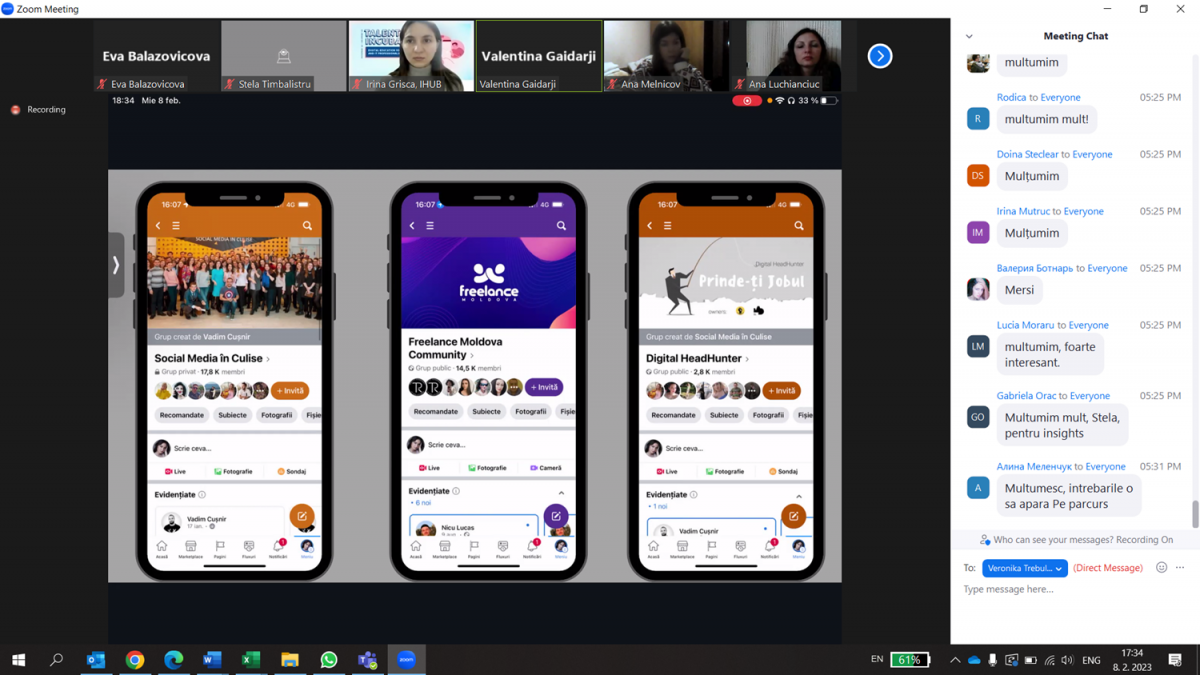This screenshot has width=1200, height=675.
Task: Tap Cameră in Freelance Moldova phone
Action: (x=546, y=468)
